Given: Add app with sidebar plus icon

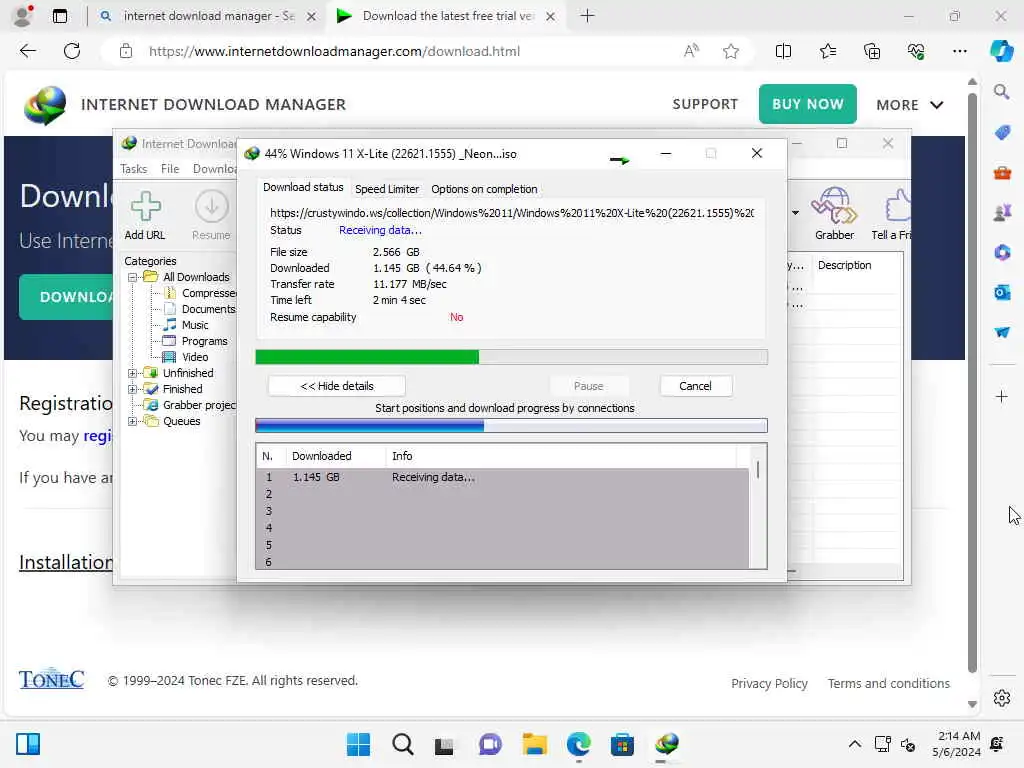Looking at the screenshot, I should point(1001,396).
